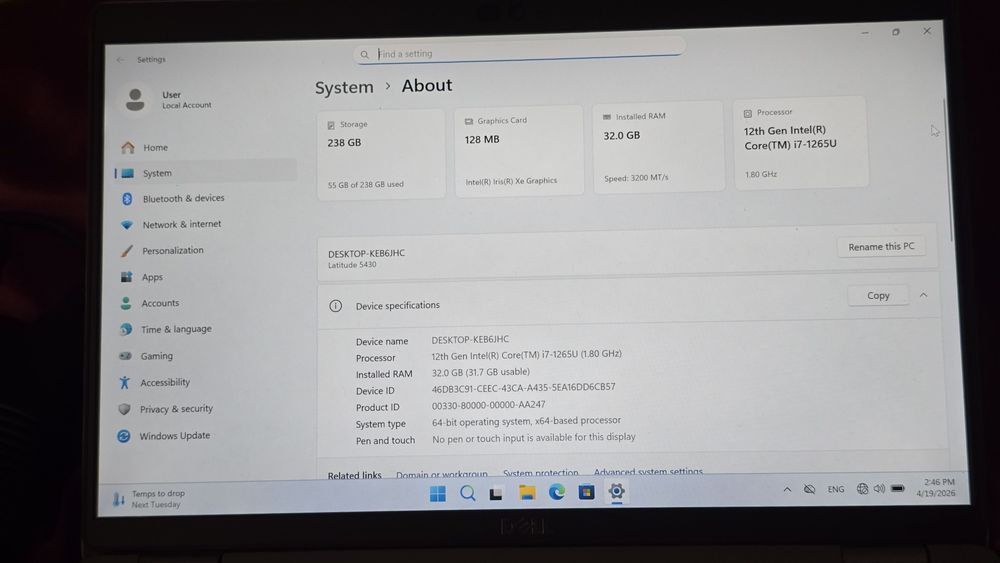Open Domain or workgroup link

(x=441, y=474)
